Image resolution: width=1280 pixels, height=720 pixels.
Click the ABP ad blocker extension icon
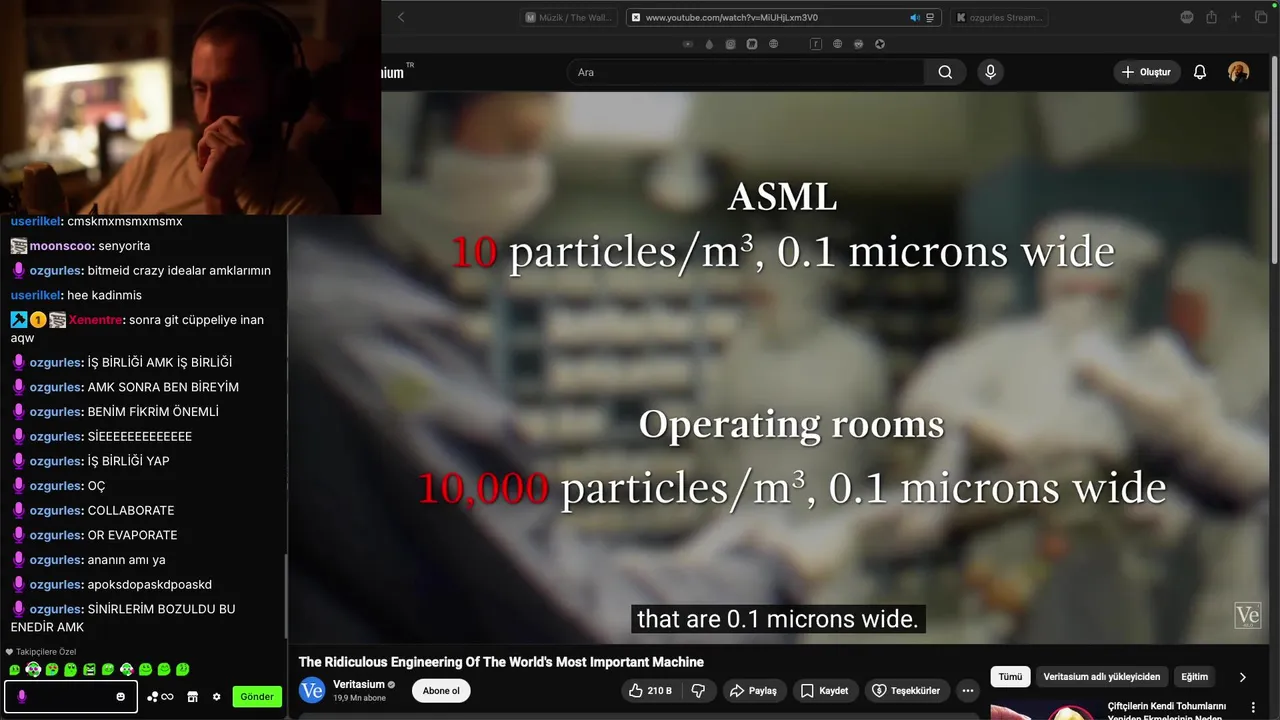click(x=1187, y=17)
